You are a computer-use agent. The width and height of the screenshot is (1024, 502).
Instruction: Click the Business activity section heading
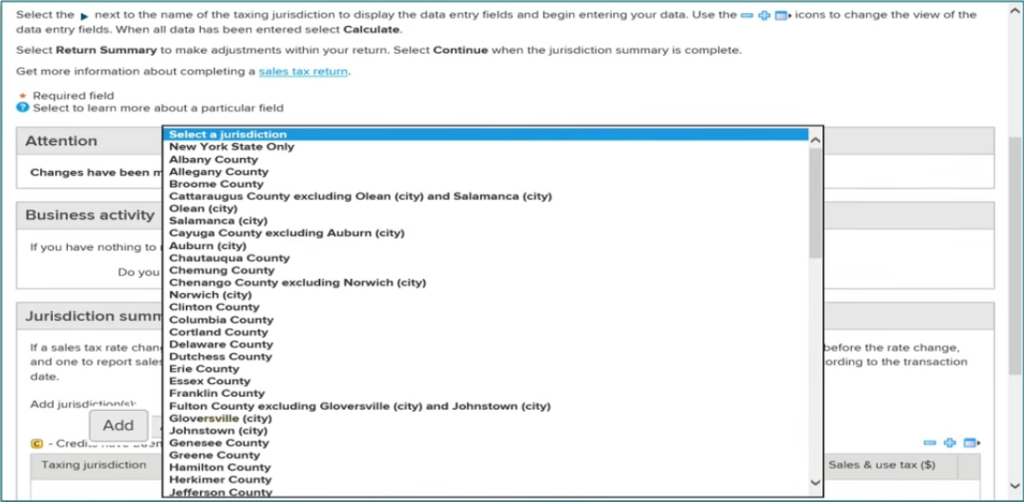[89, 215]
